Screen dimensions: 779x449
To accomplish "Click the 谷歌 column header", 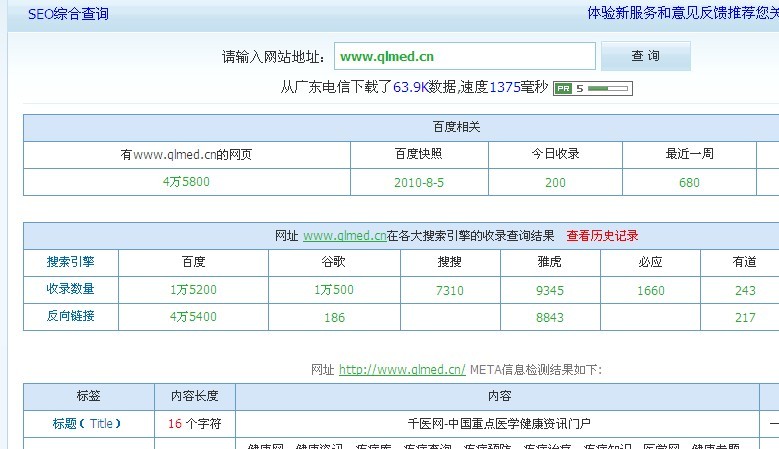I will click(333, 262).
